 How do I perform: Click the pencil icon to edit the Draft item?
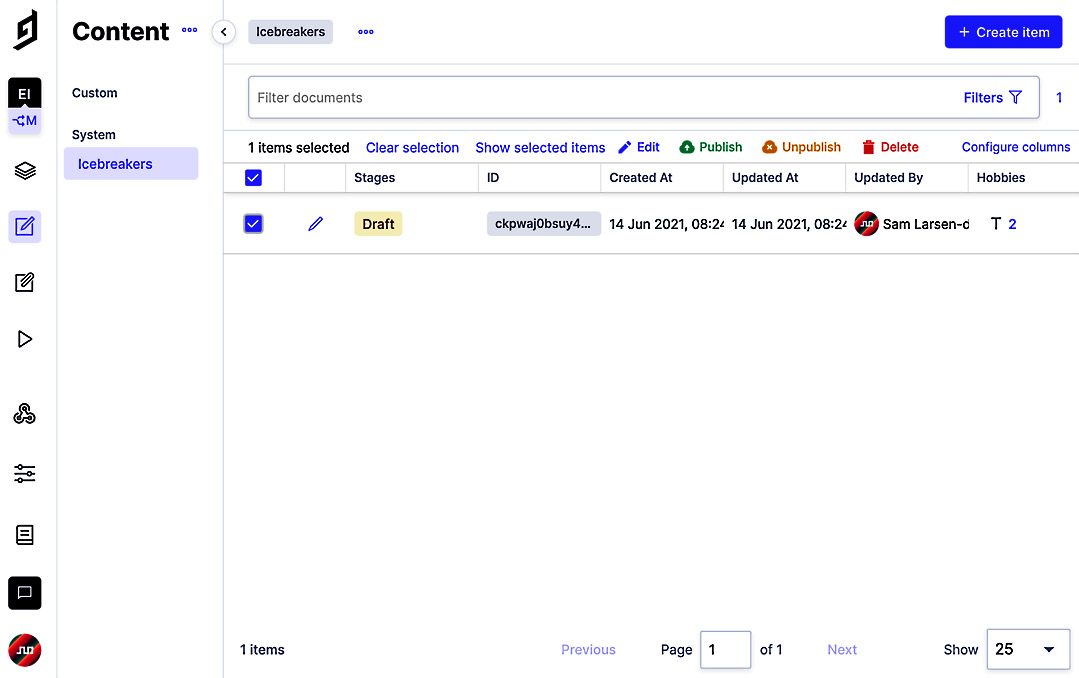point(315,223)
